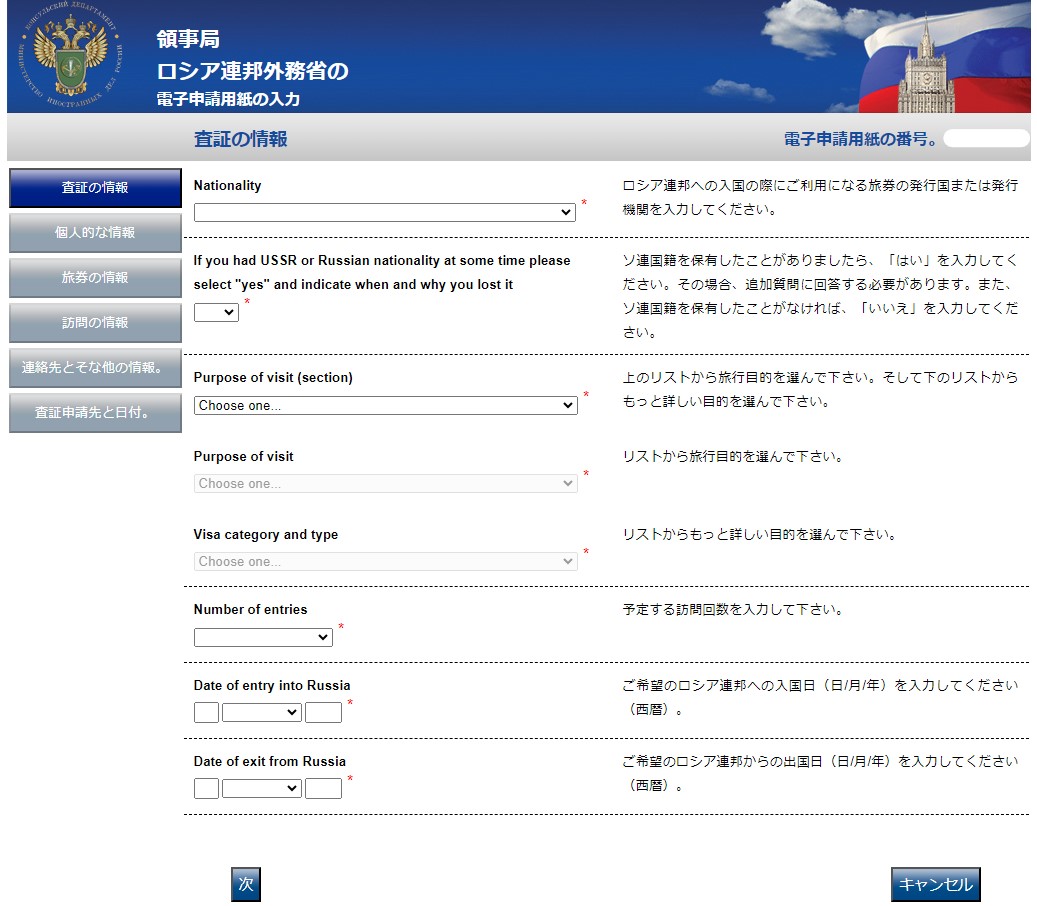Screen dimensions: 1037x906
Task: Click the year field for Date of exit
Action: point(323,788)
